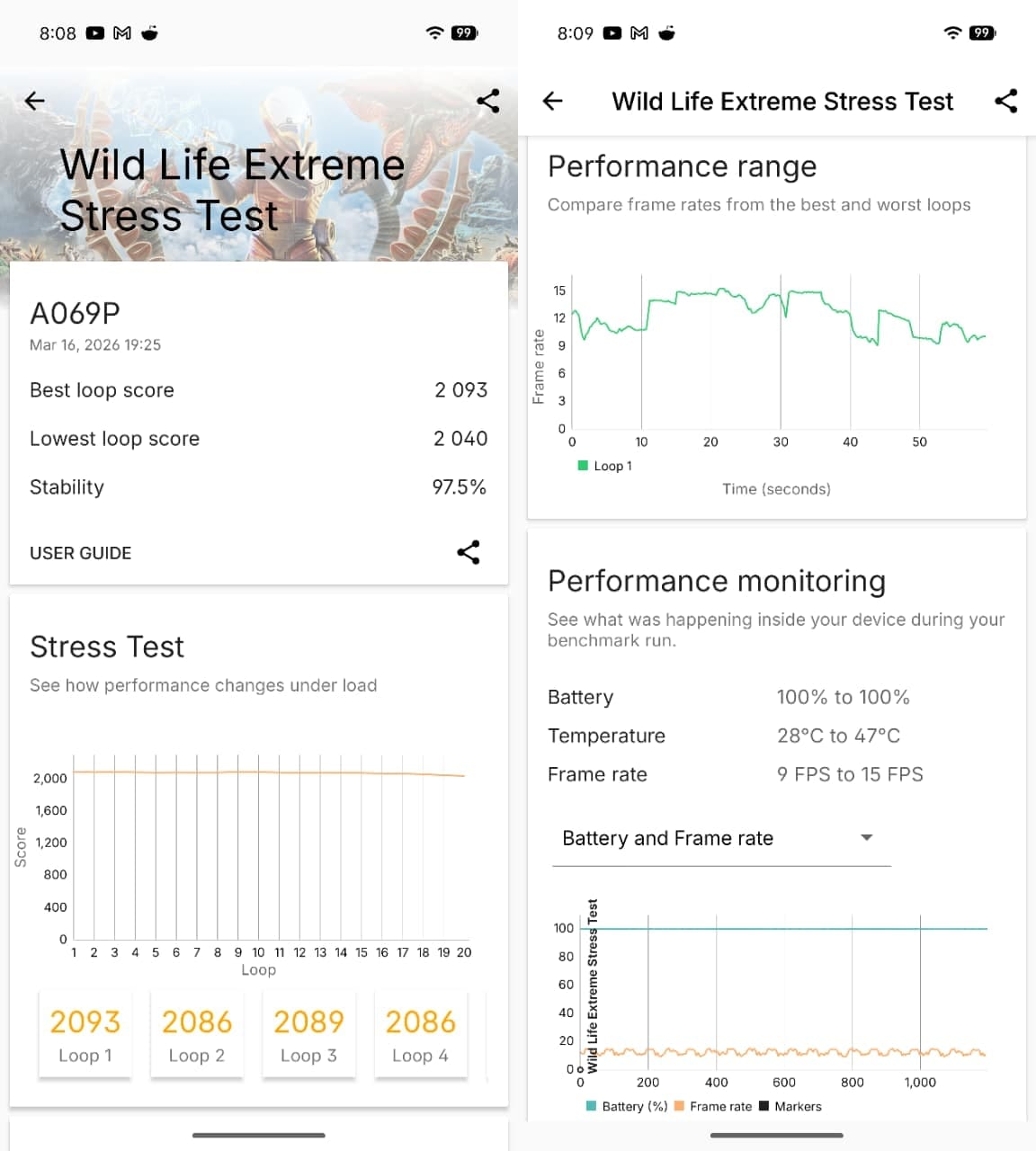Tap the share icon in the right title bar
Viewport: 1036px width, 1151px height.
[1005, 101]
